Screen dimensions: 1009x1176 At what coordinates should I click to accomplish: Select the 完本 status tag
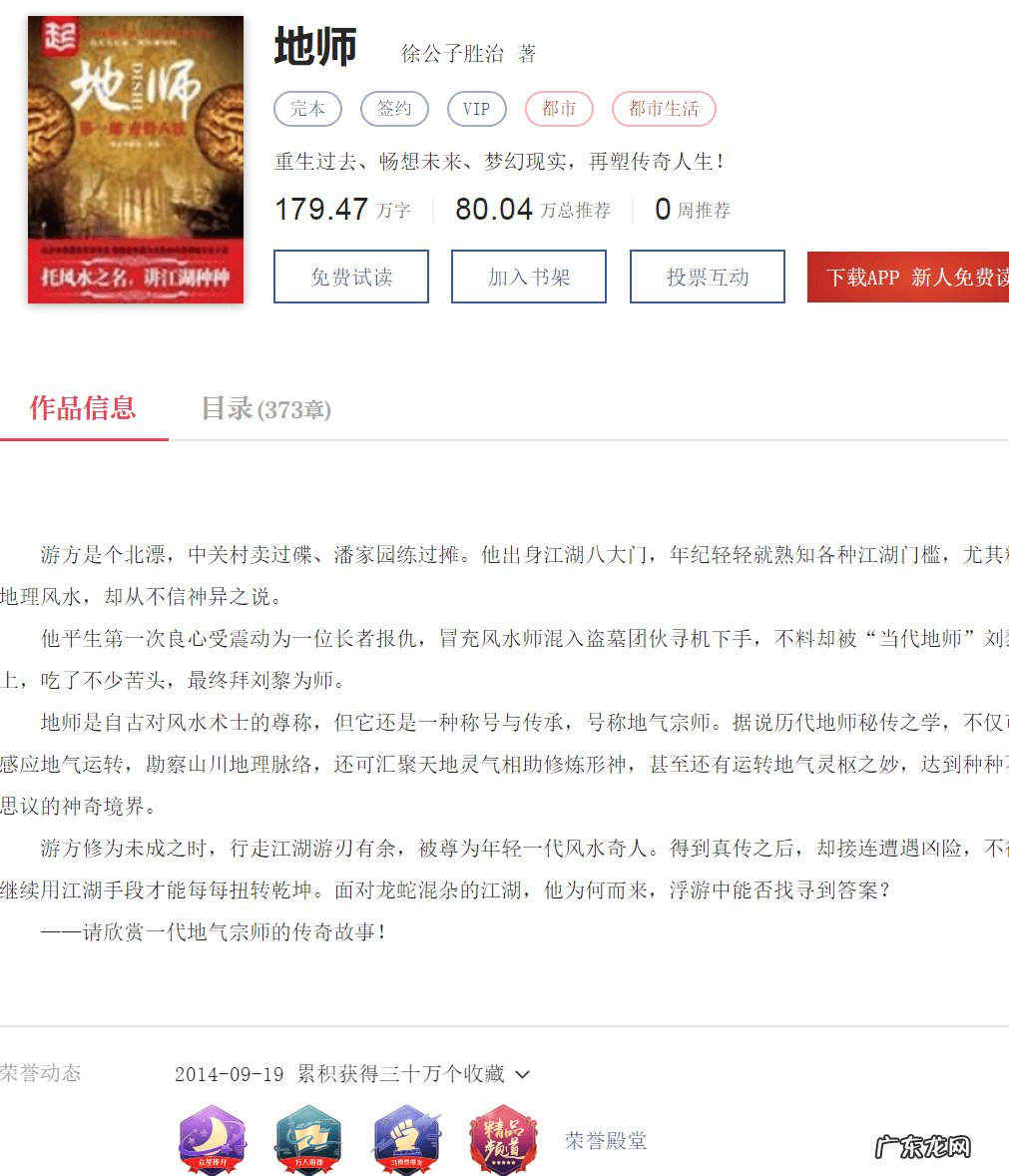click(307, 109)
